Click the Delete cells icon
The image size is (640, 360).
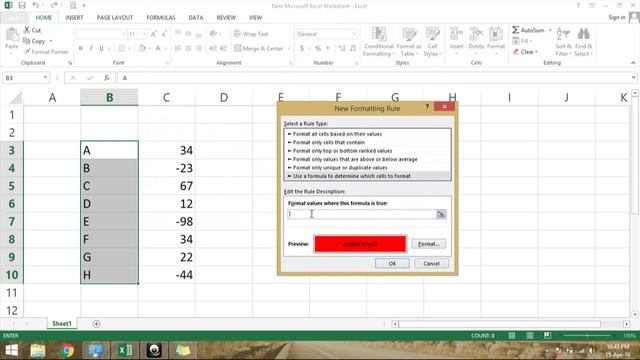pos(476,33)
